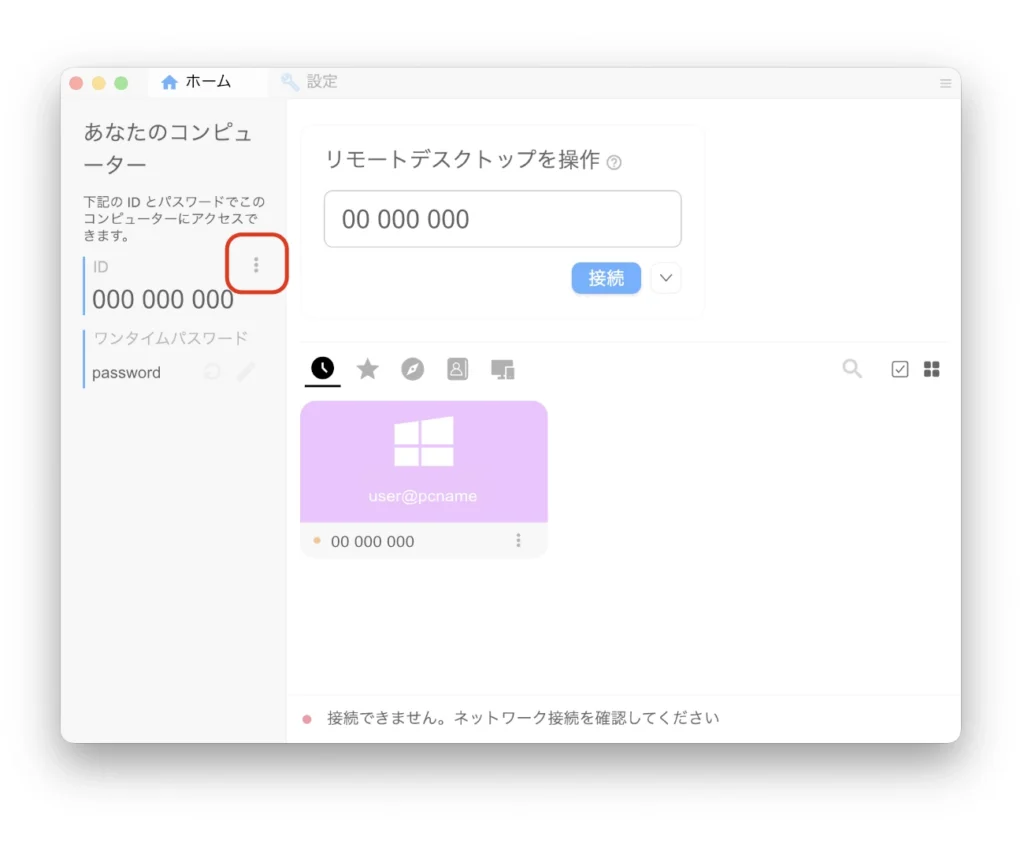The image size is (1024, 851).
Task: Open the address book icon
Action: point(457,369)
